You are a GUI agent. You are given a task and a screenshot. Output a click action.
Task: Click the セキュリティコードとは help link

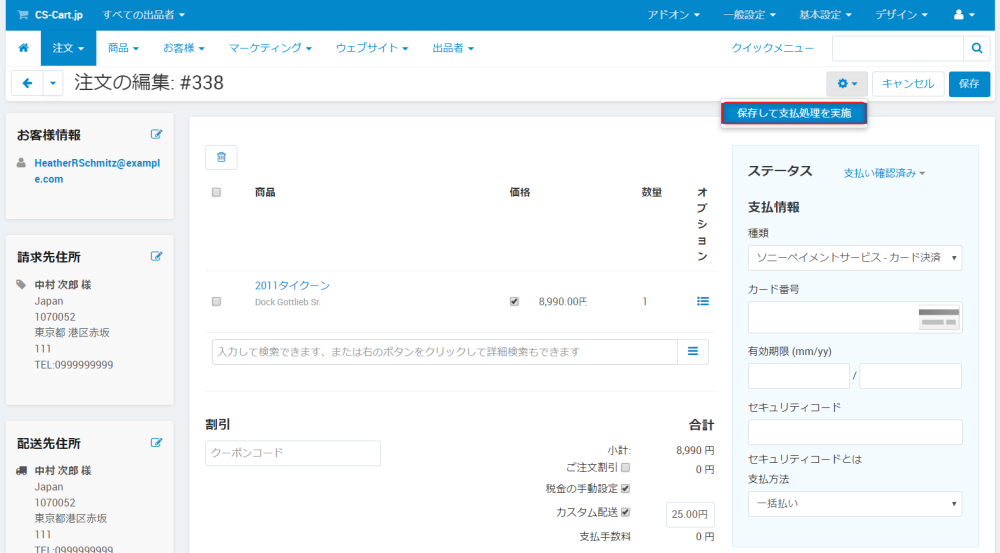805,459
